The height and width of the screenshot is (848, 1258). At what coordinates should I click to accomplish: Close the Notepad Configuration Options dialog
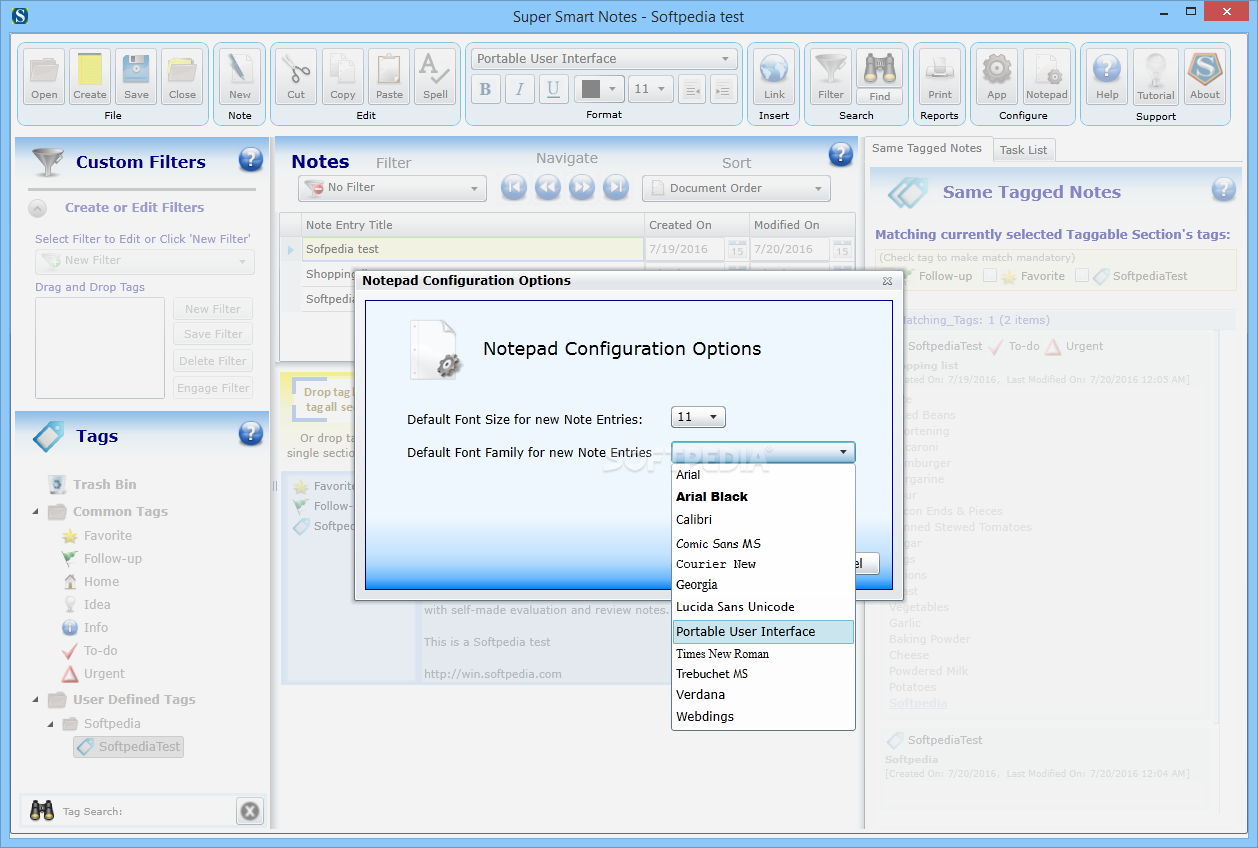point(886,281)
